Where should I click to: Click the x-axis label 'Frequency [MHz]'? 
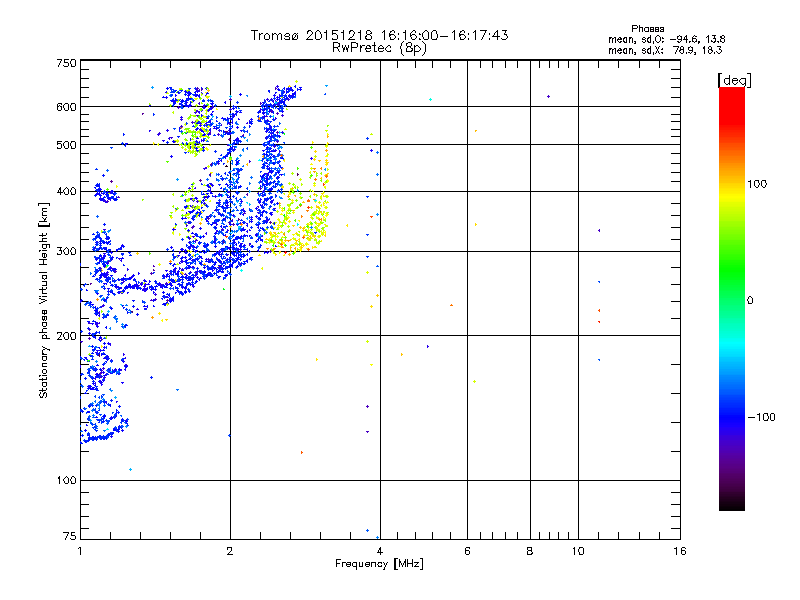point(379,564)
